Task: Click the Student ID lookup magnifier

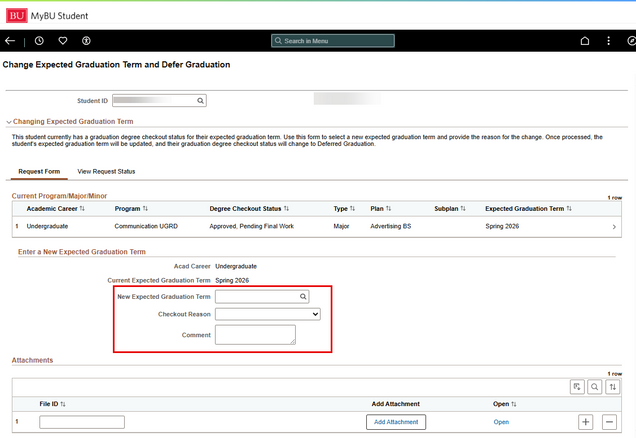Action: pos(200,101)
